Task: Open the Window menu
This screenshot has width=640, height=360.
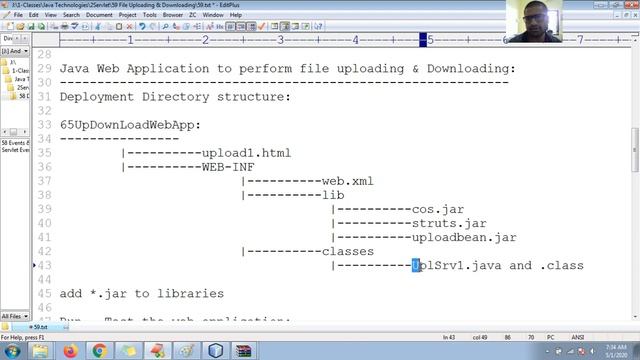Action: [213, 15]
